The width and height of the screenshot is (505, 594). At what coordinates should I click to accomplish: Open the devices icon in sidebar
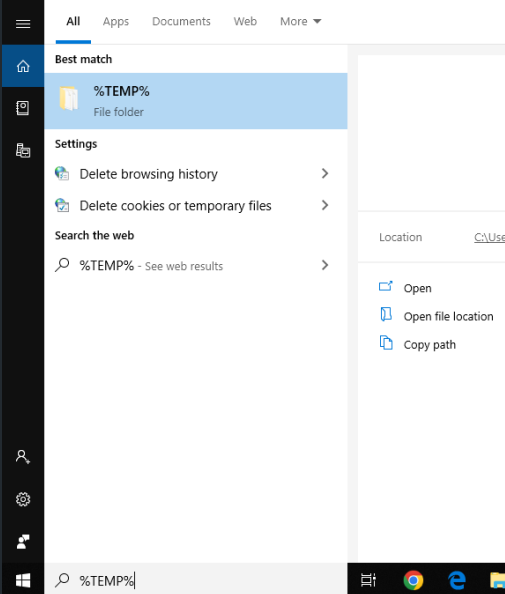tap(23, 150)
